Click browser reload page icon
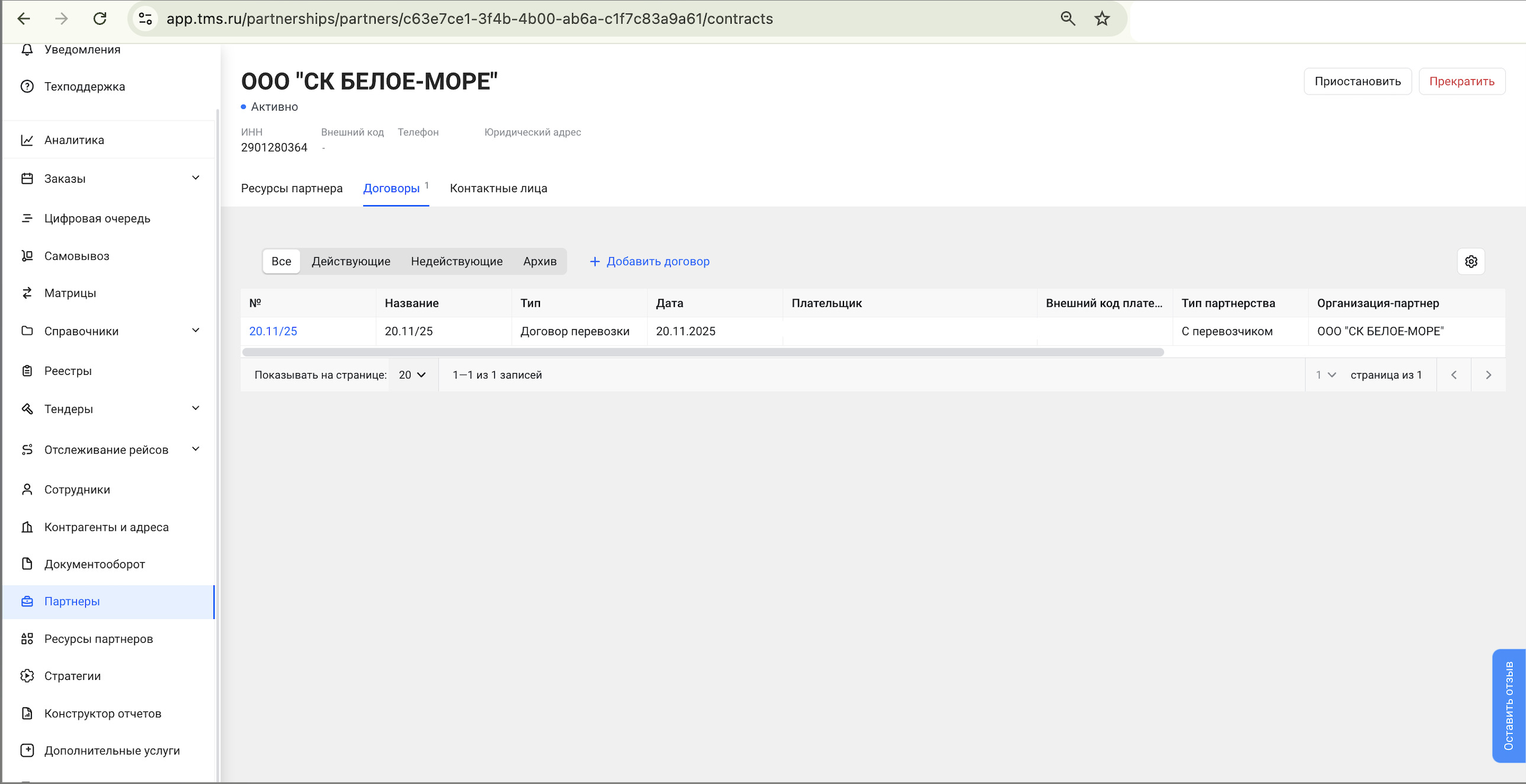Image resolution: width=1526 pixels, height=784 pixels. (x=100, y=19)
